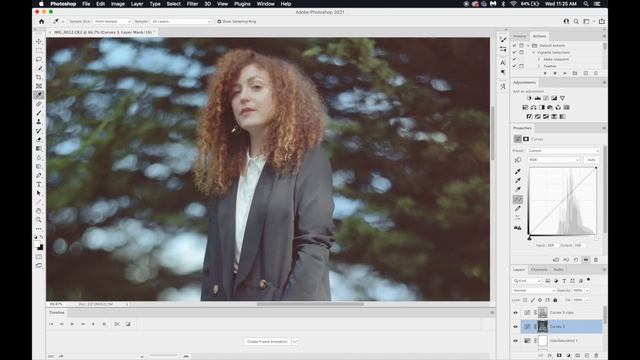Select the Hand tool
Screen dimensions: 640x360
coord(39,211)
